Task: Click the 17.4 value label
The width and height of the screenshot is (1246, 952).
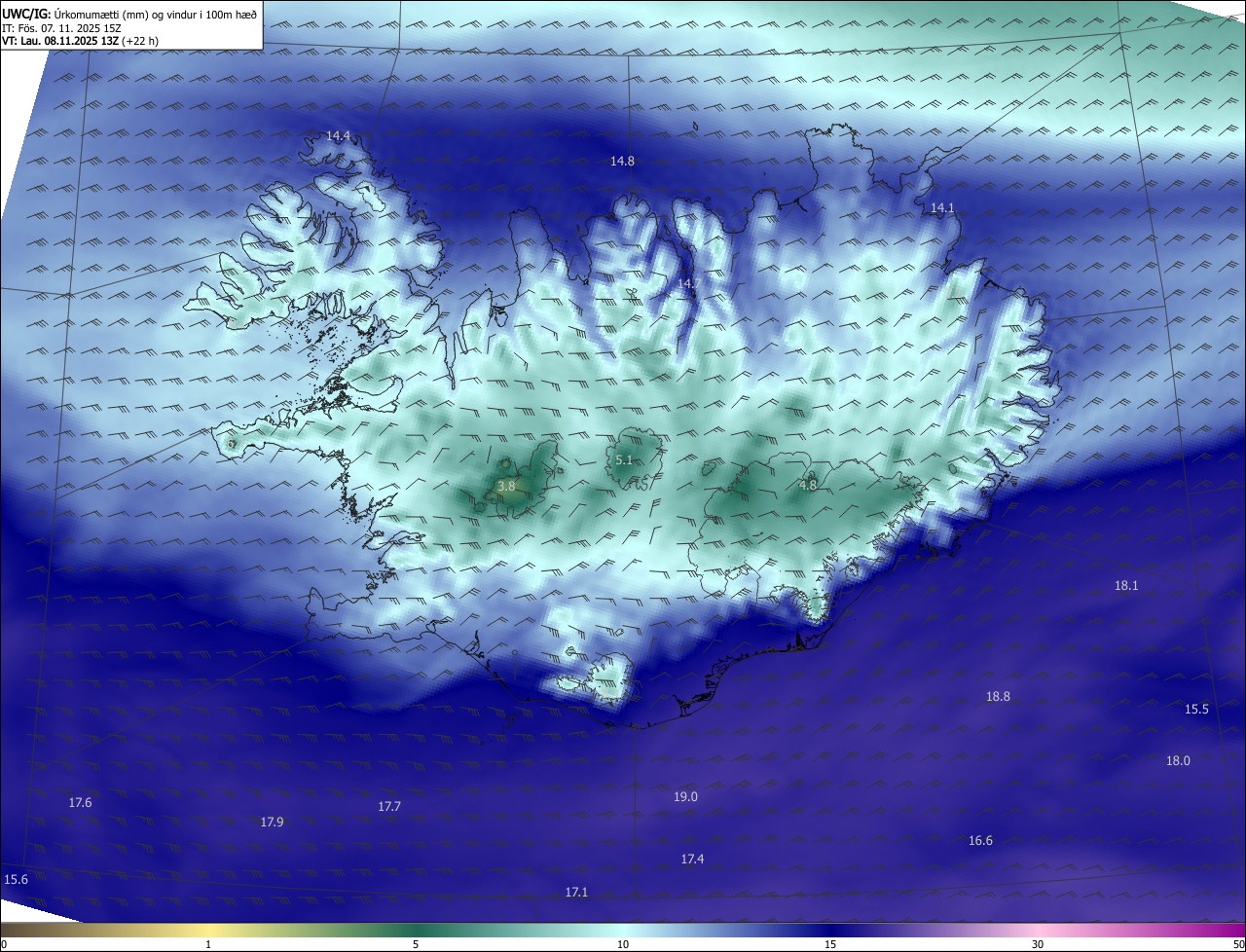Action: (x=692, y=860)
